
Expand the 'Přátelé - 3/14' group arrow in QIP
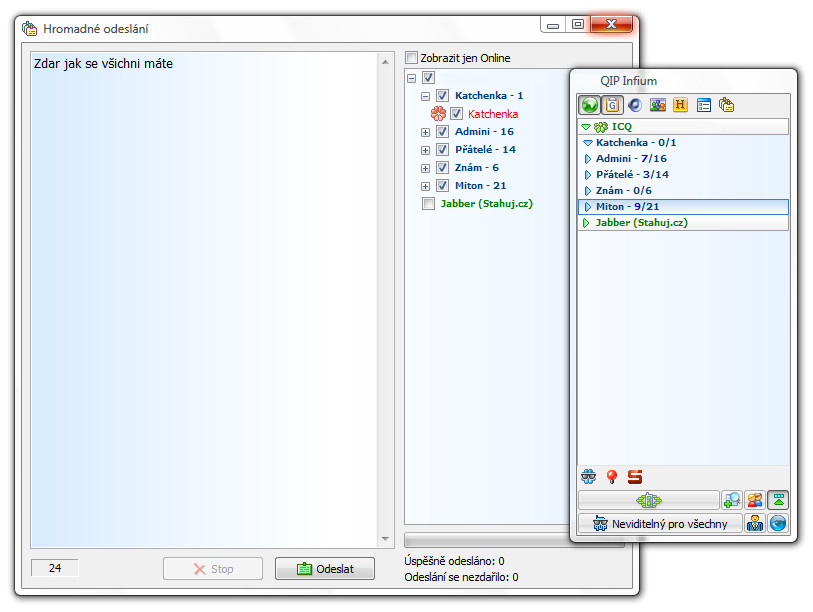pos(588,175)
